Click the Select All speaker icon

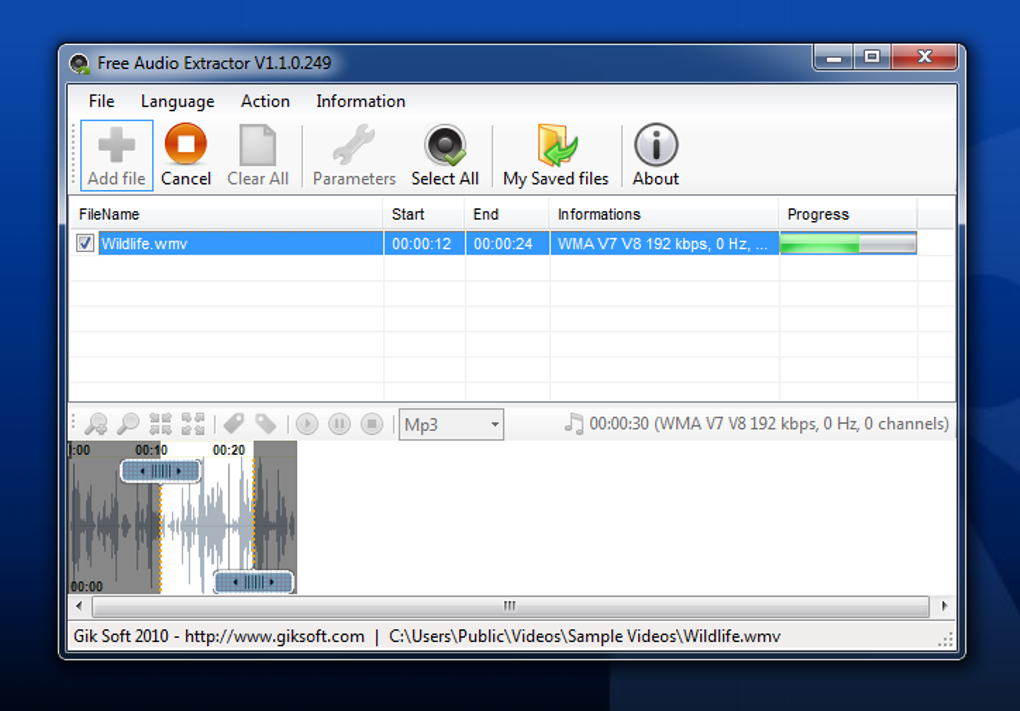pyautogui.click(x=445, y=144)
